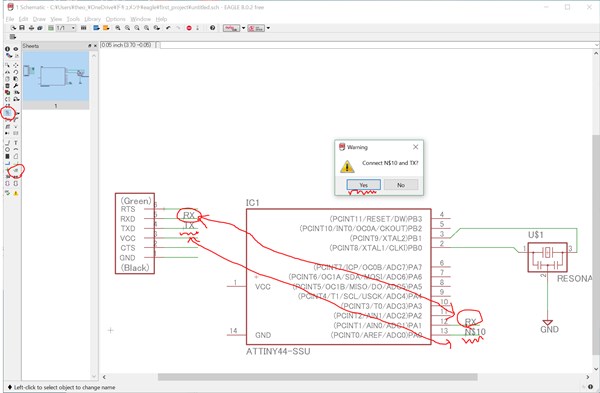Viewport: 600px width, 393px height.
Task: Click the Redo arrow icon
Action: (178, 28)
